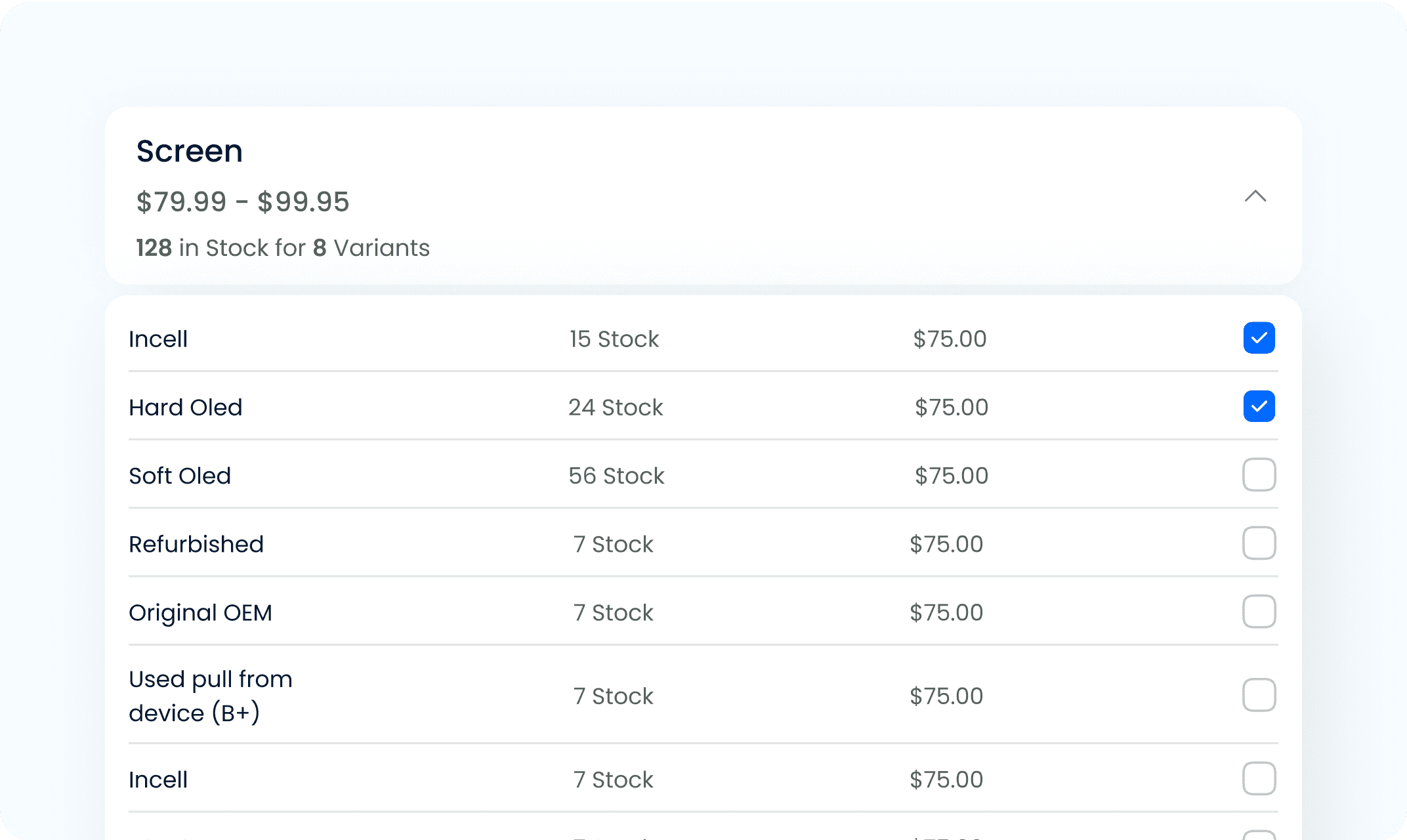Collapse the Screen section chevron
Image resolution: width=1407 pixels, height=840 pixels.
[x=1255, y=196]
